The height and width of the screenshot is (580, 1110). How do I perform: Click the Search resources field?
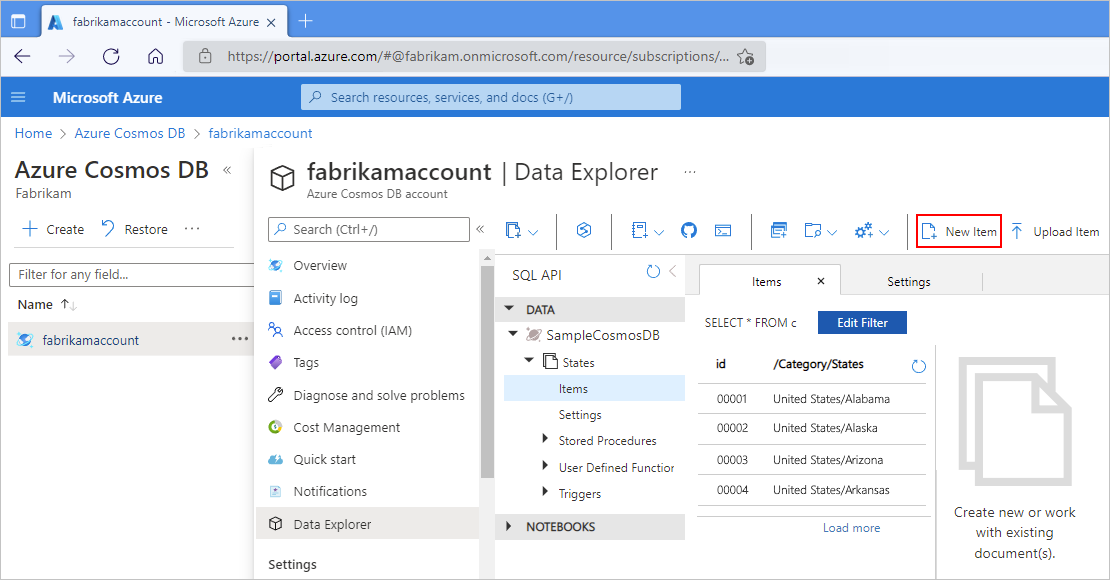(490, 97)
